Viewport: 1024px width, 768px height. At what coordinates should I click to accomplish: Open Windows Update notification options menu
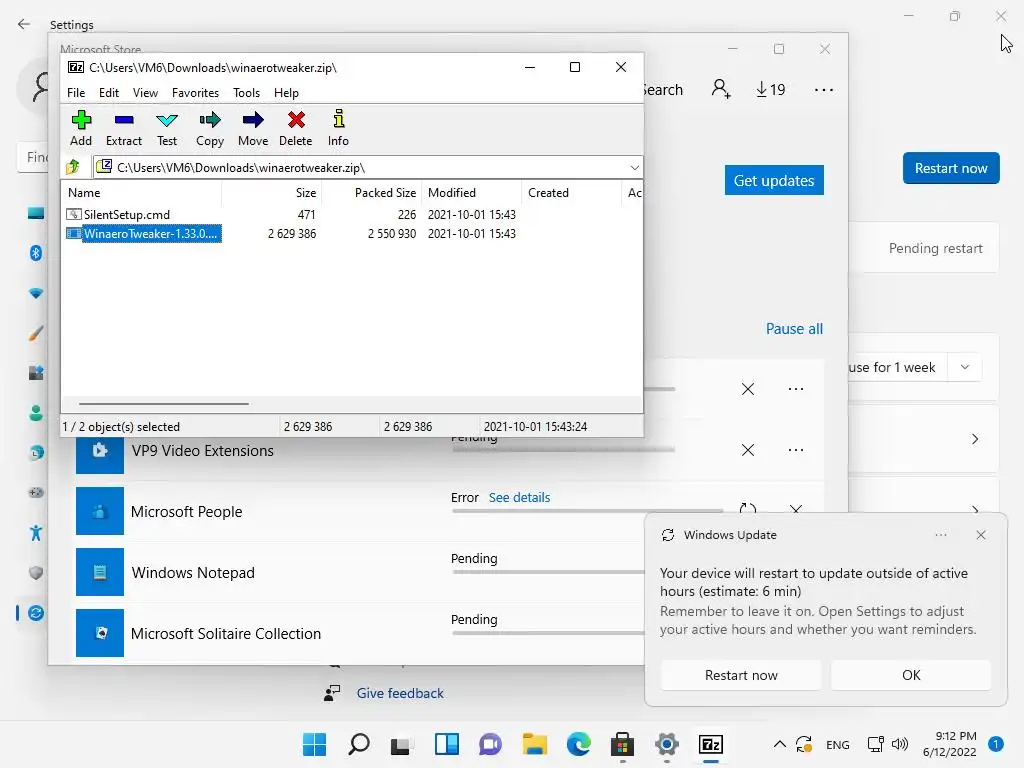tap(940, 535)
